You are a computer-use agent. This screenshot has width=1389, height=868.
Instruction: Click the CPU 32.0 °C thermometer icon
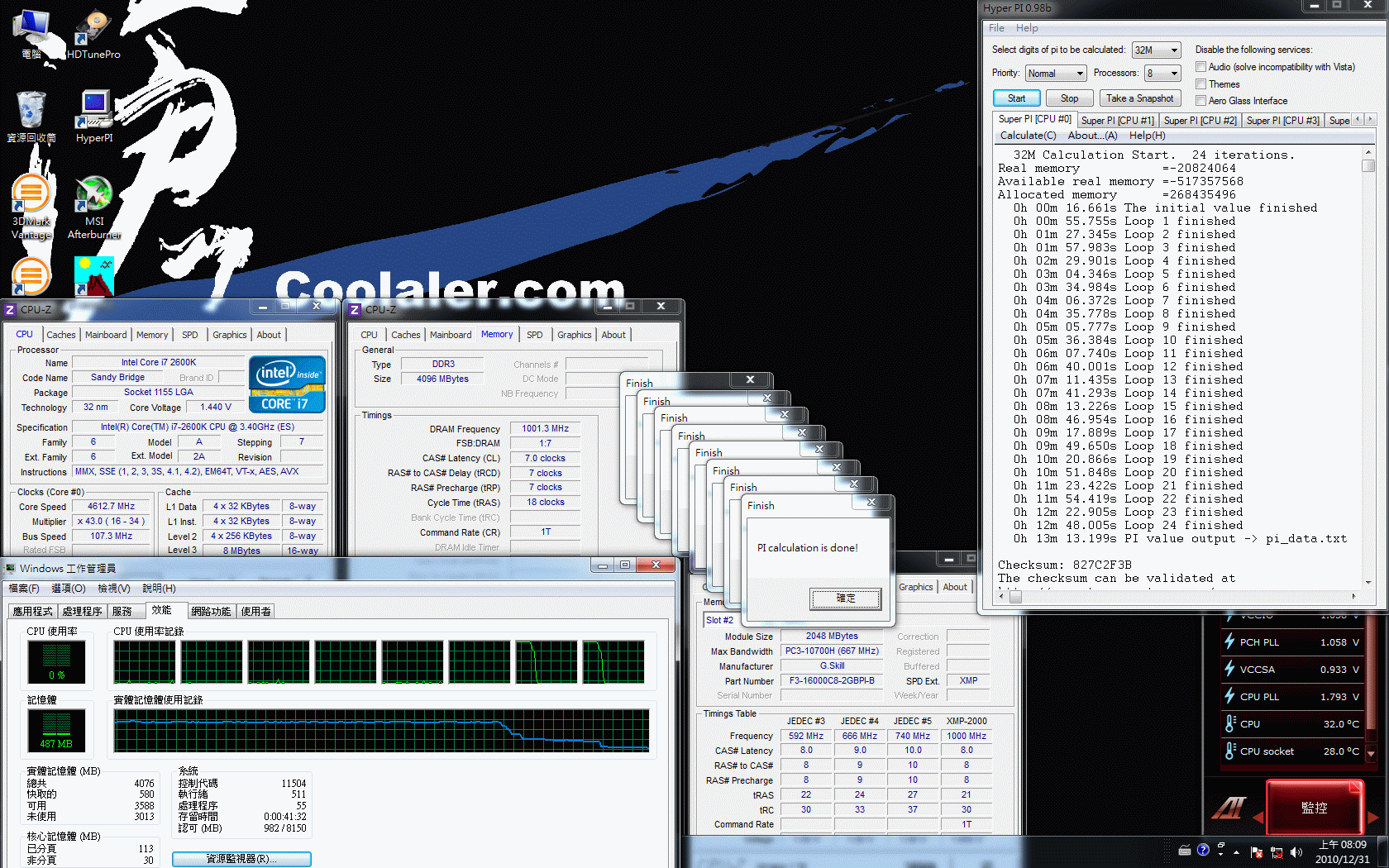coord(1230,723)
